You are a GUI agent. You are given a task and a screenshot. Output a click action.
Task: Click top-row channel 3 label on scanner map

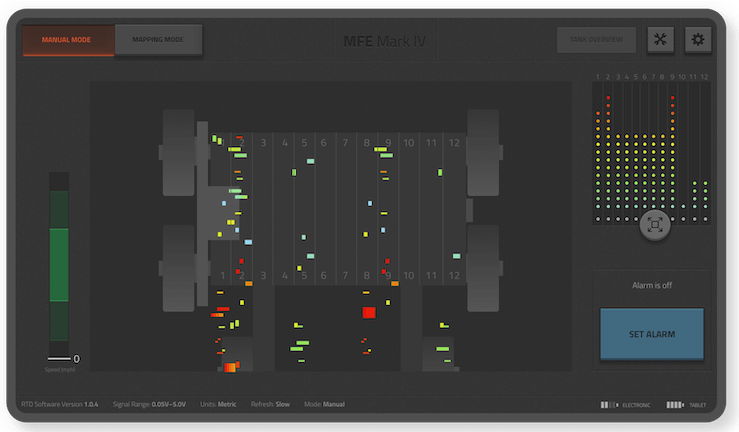tap(263, 143)
